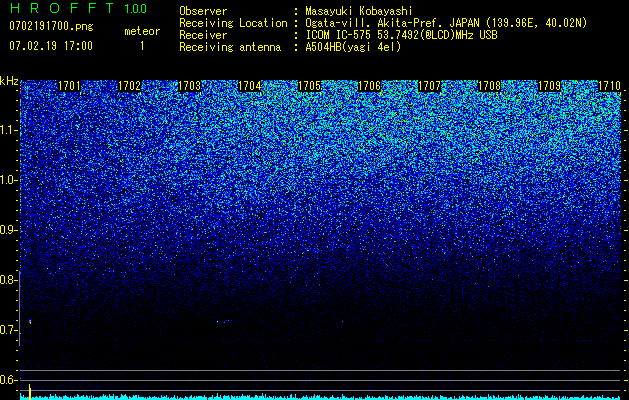Click the 1705 time marker

tap(309, 86)
